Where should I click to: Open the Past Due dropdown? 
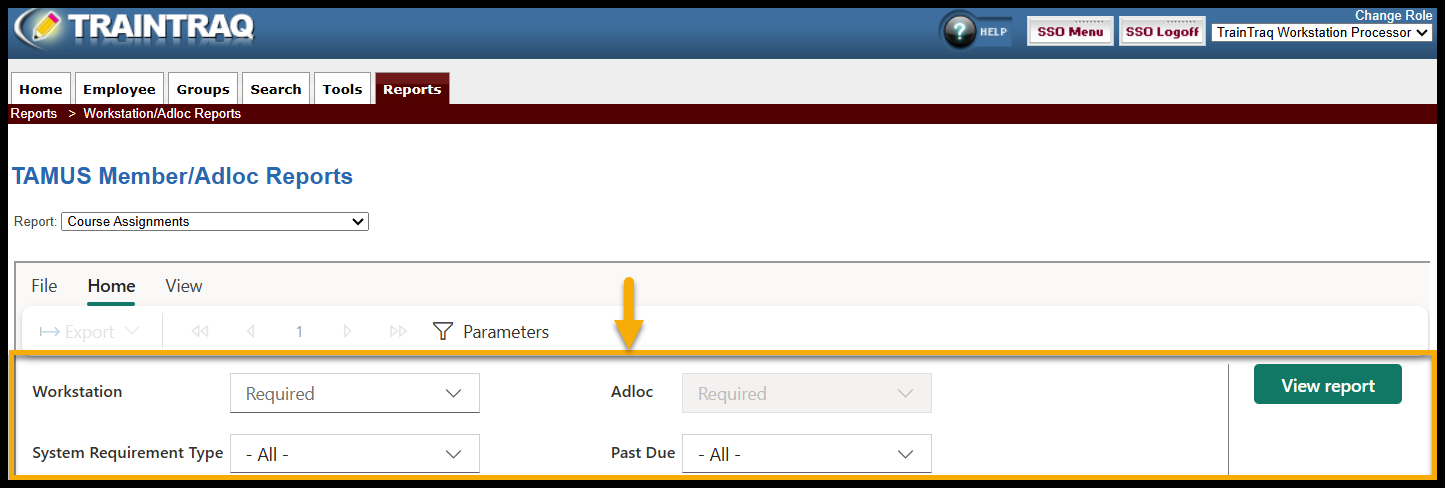pos(806,454)
